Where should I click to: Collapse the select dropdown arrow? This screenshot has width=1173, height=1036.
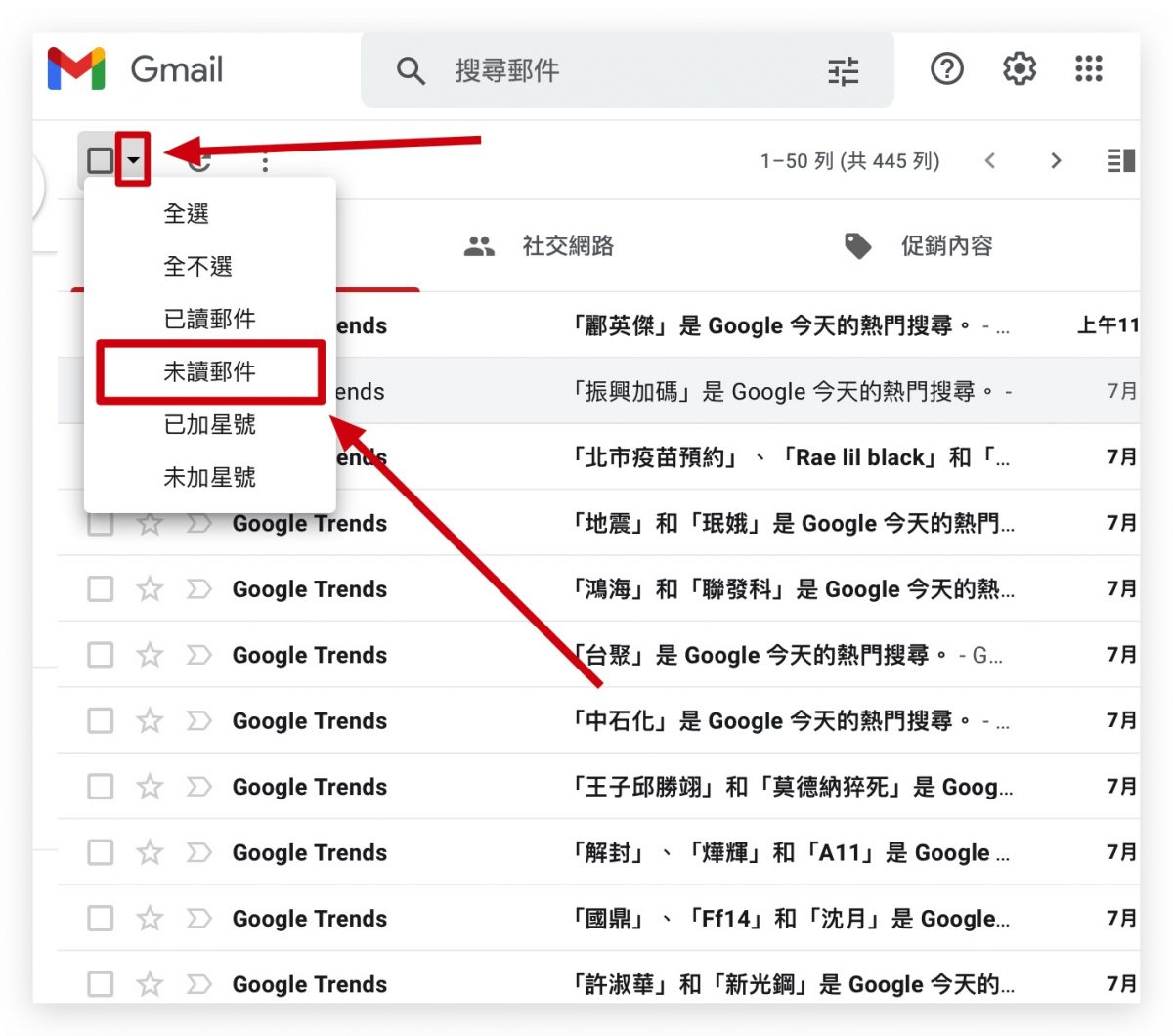pyautogui.click(x=134, y=159)
